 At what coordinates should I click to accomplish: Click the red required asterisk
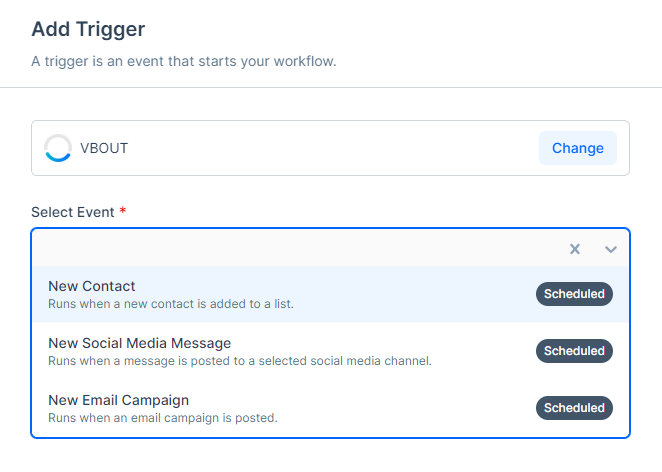123,210
